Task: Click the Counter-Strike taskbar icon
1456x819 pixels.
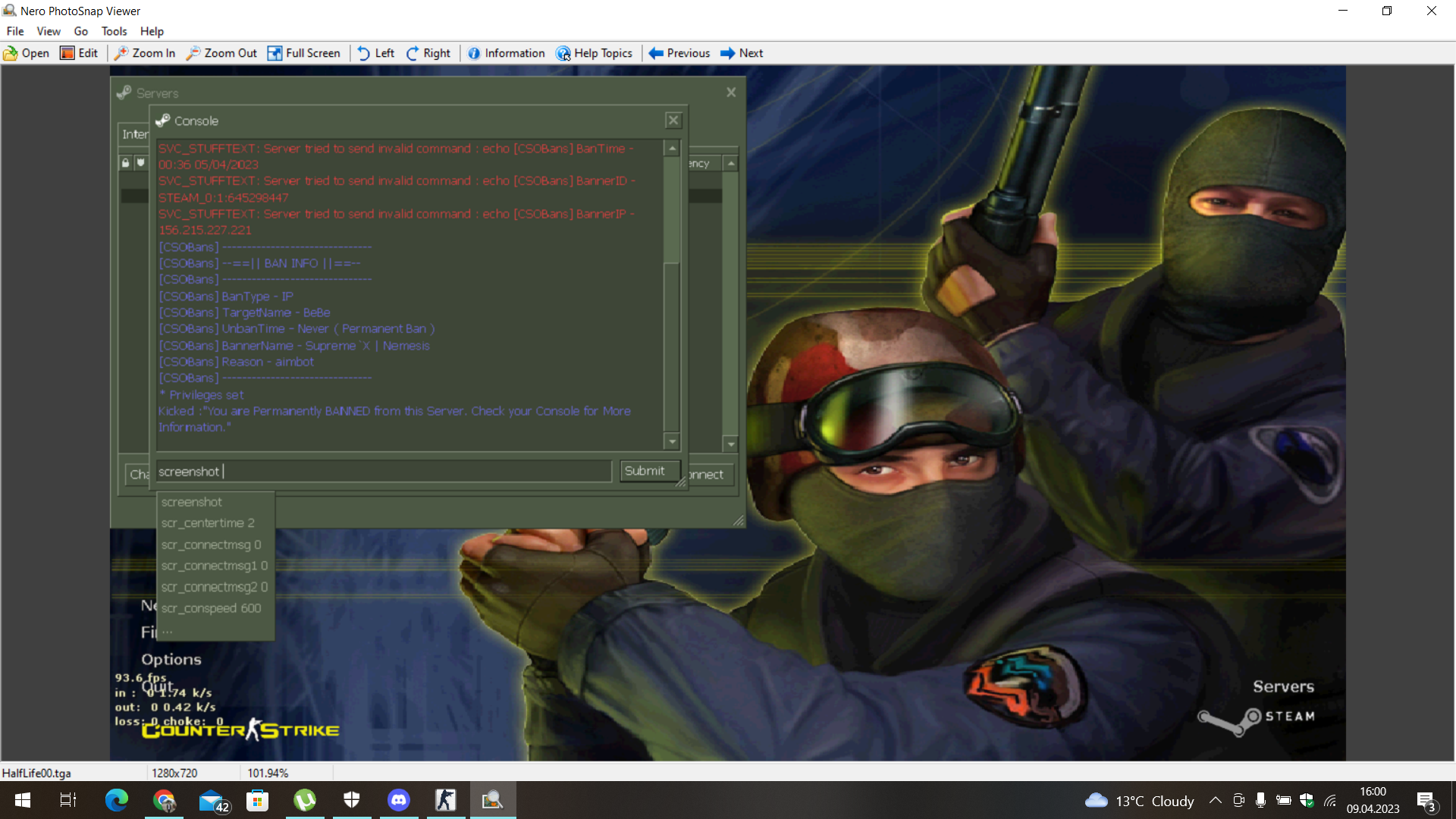Action: pos(446,800)
